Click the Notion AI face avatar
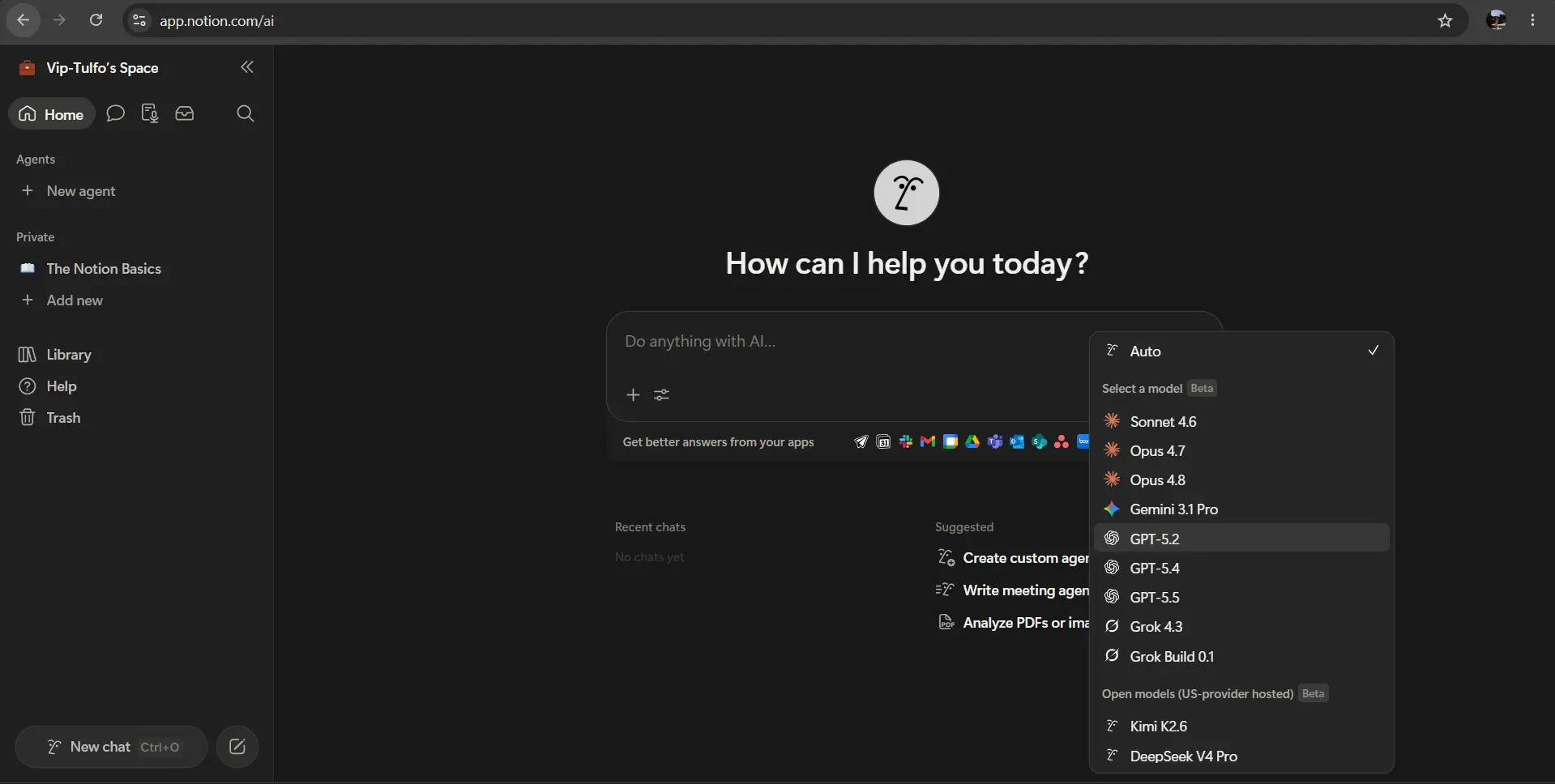 click(907, 193)
